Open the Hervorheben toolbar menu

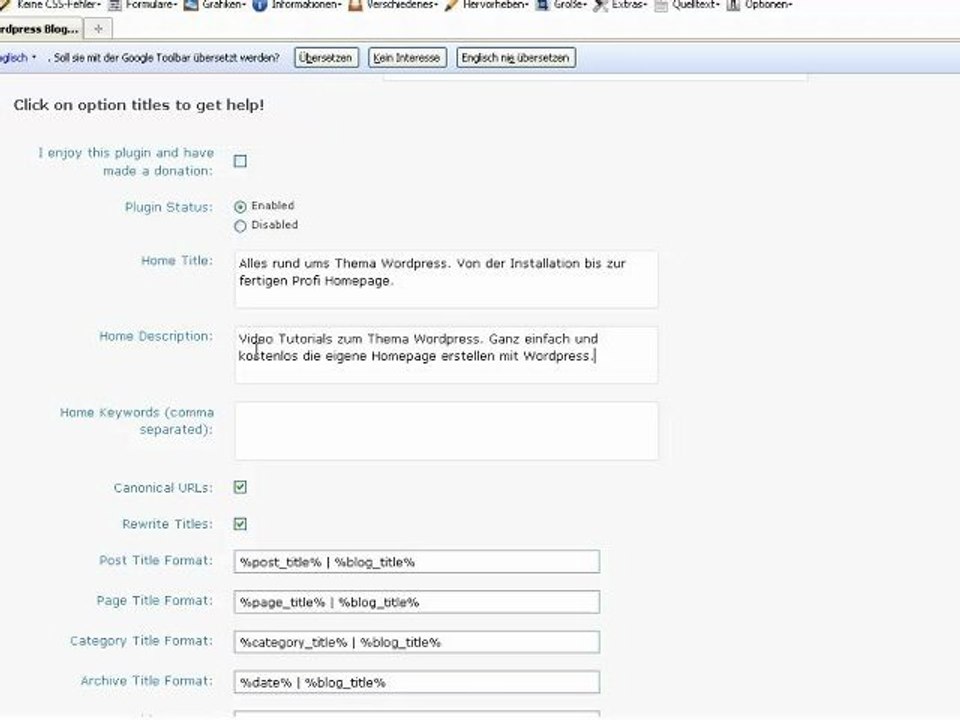[487, 5]
